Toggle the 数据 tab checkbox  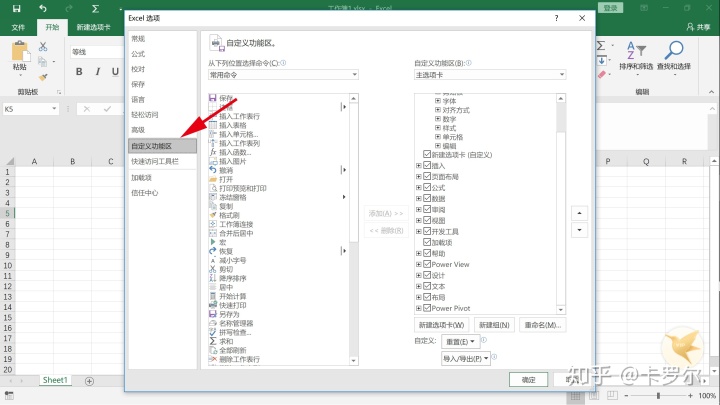[427, 198]
